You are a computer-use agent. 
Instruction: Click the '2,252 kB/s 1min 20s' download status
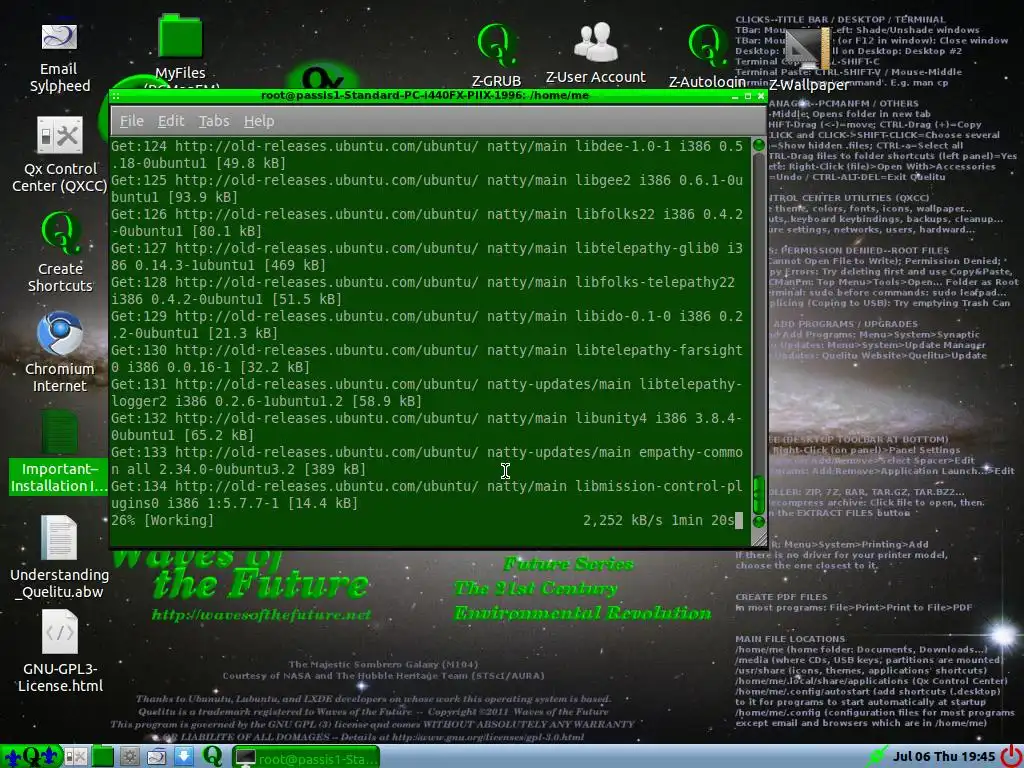pos(658,520)
